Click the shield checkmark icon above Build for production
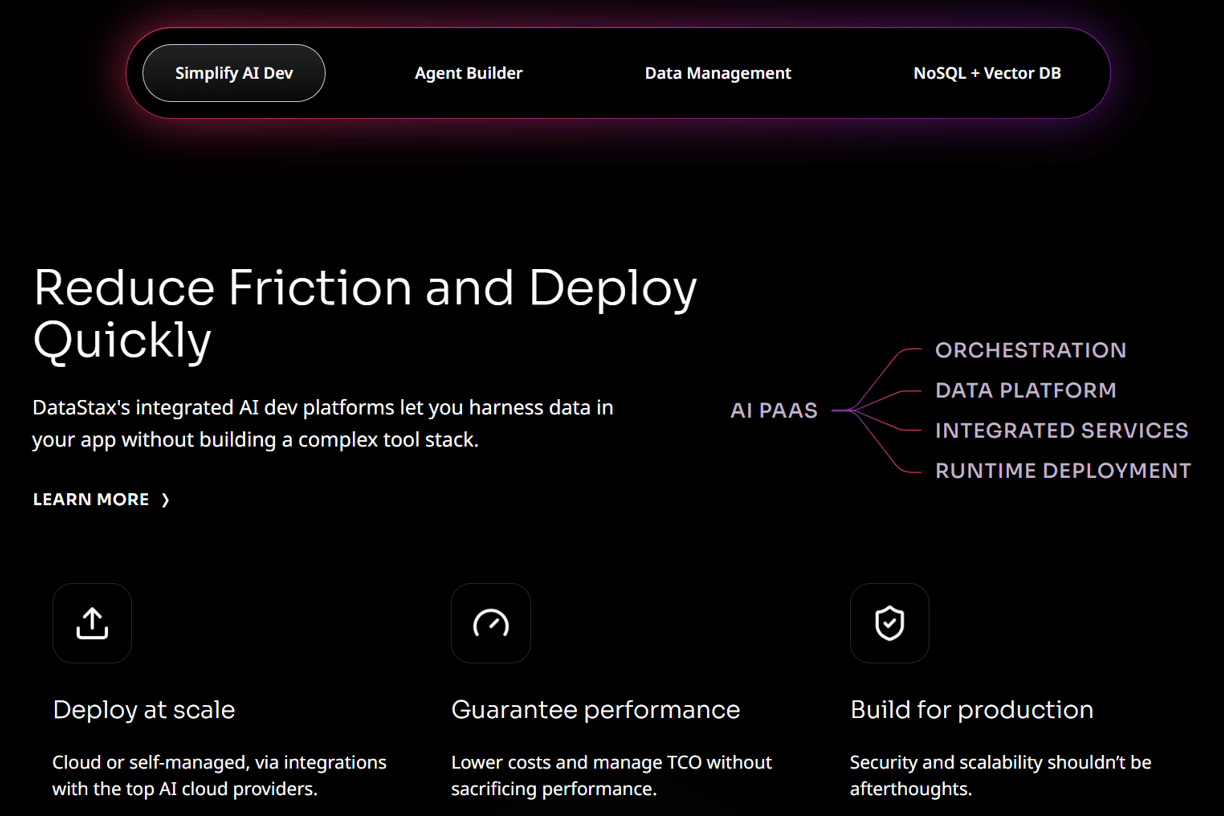The height and width of the screenshot is (816, 1224). pyautogui.click(x=890, y=623)
